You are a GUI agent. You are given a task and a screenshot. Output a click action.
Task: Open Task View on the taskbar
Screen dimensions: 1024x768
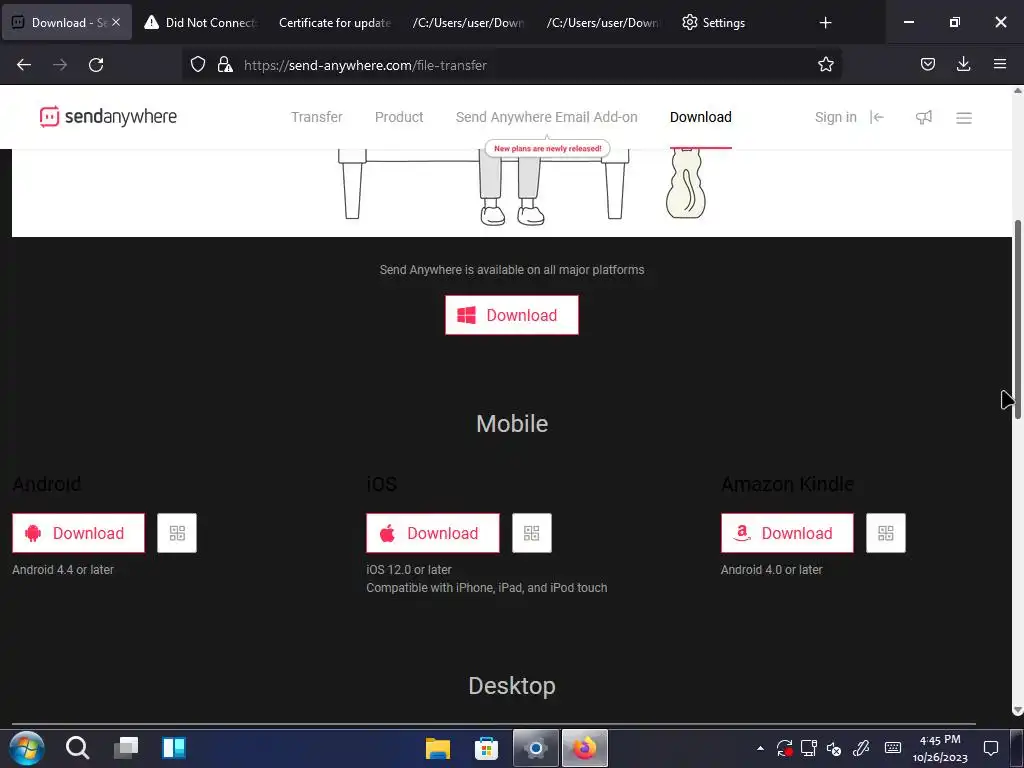click(126, 748)
